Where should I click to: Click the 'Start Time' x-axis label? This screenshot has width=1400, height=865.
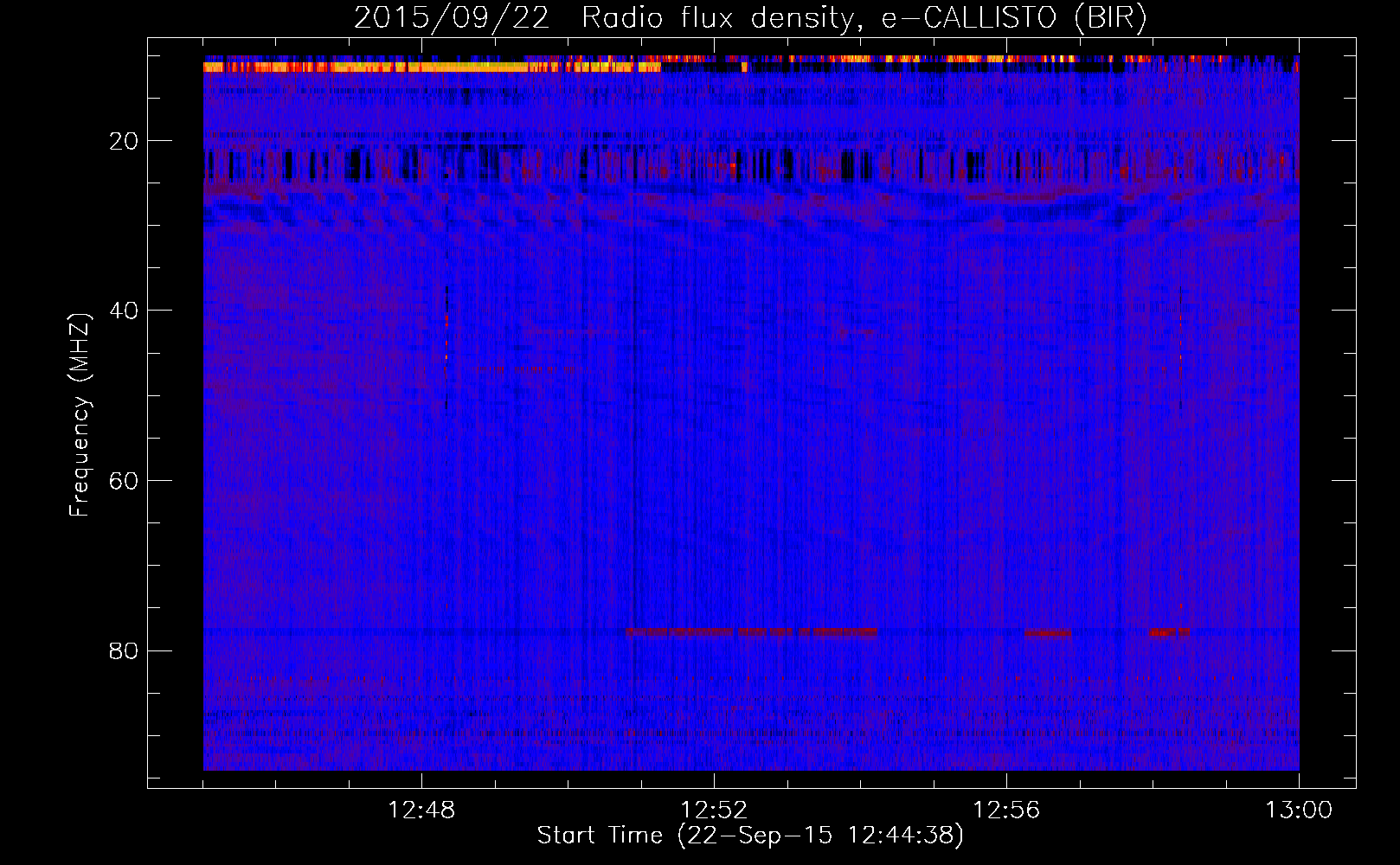coord(600,836)
